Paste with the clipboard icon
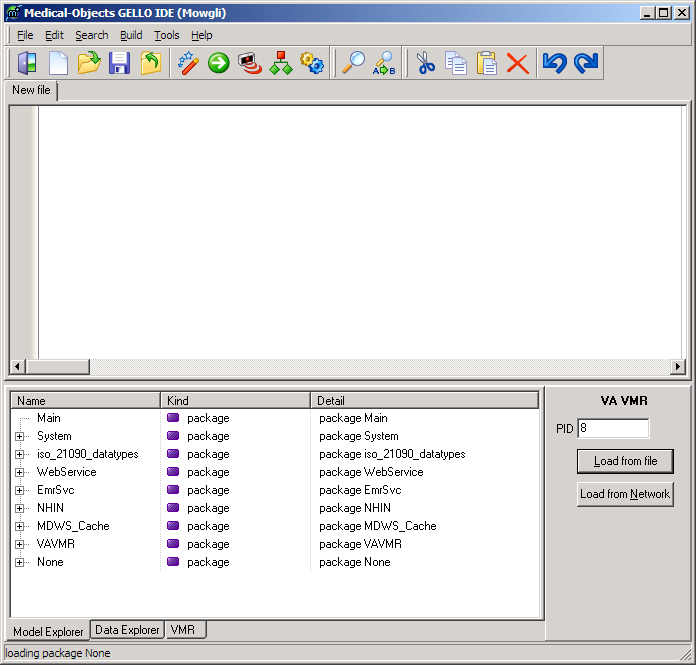The image size is (696, 665). (486, 63)
